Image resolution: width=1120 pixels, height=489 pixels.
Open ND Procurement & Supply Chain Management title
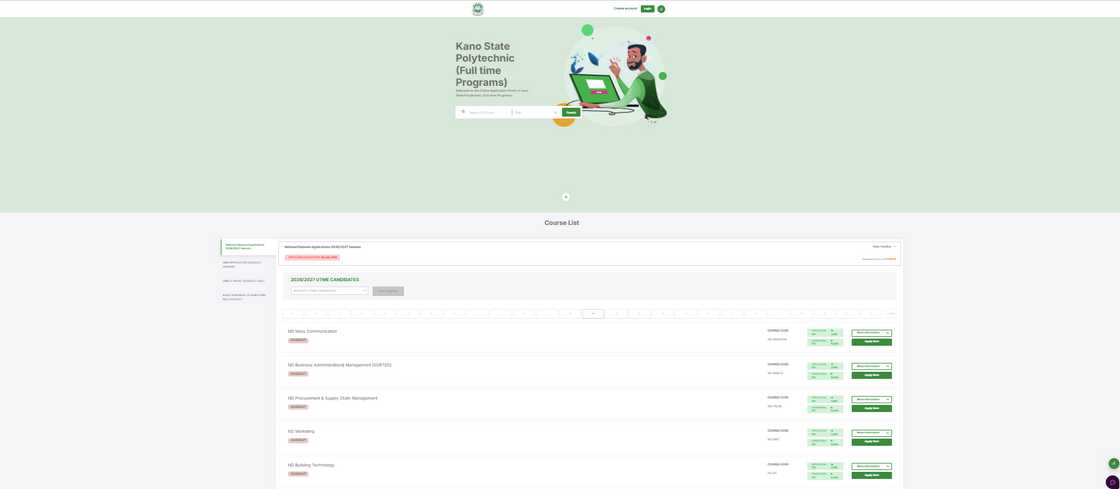tap(333, 398)
